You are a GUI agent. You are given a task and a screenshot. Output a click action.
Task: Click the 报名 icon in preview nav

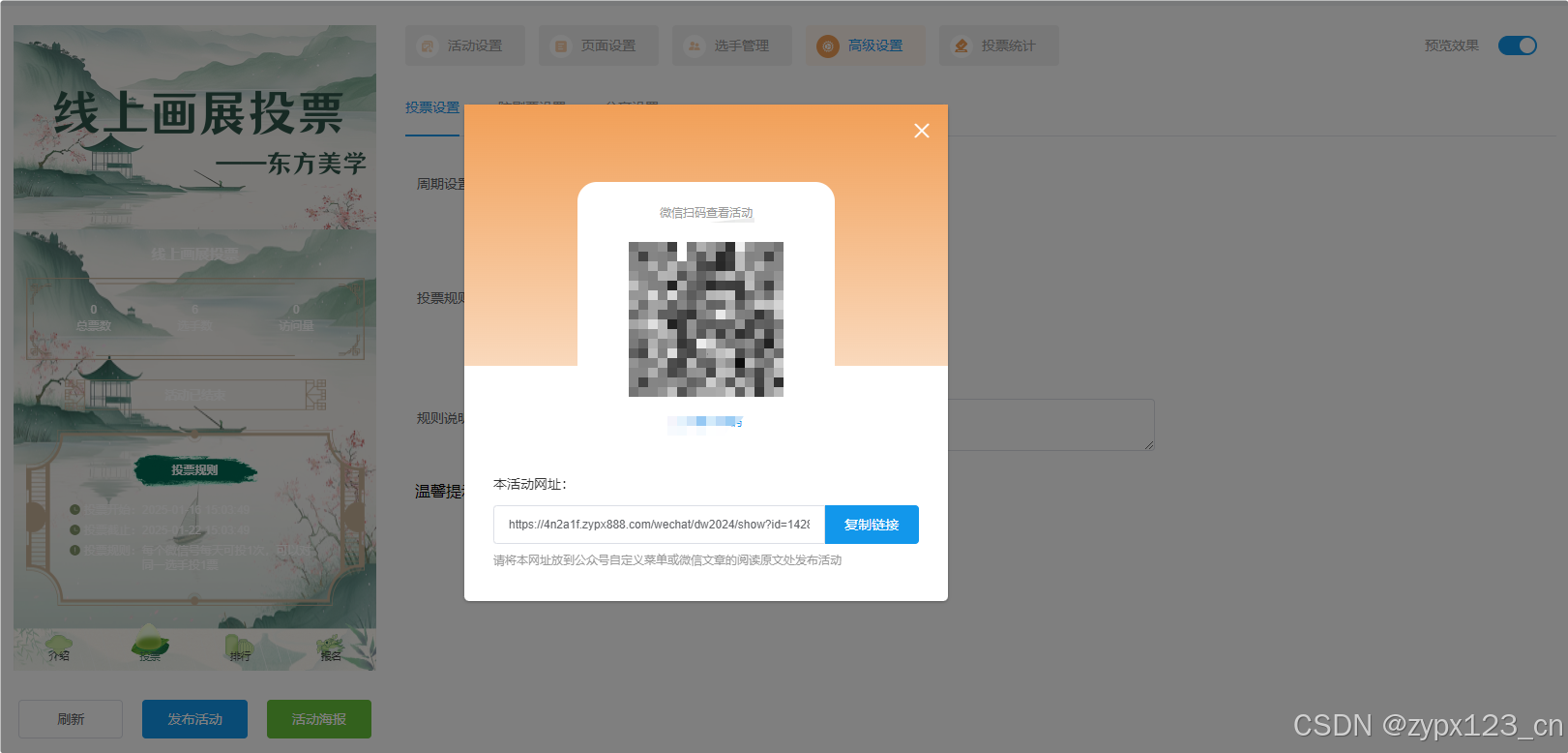(331, 647)
